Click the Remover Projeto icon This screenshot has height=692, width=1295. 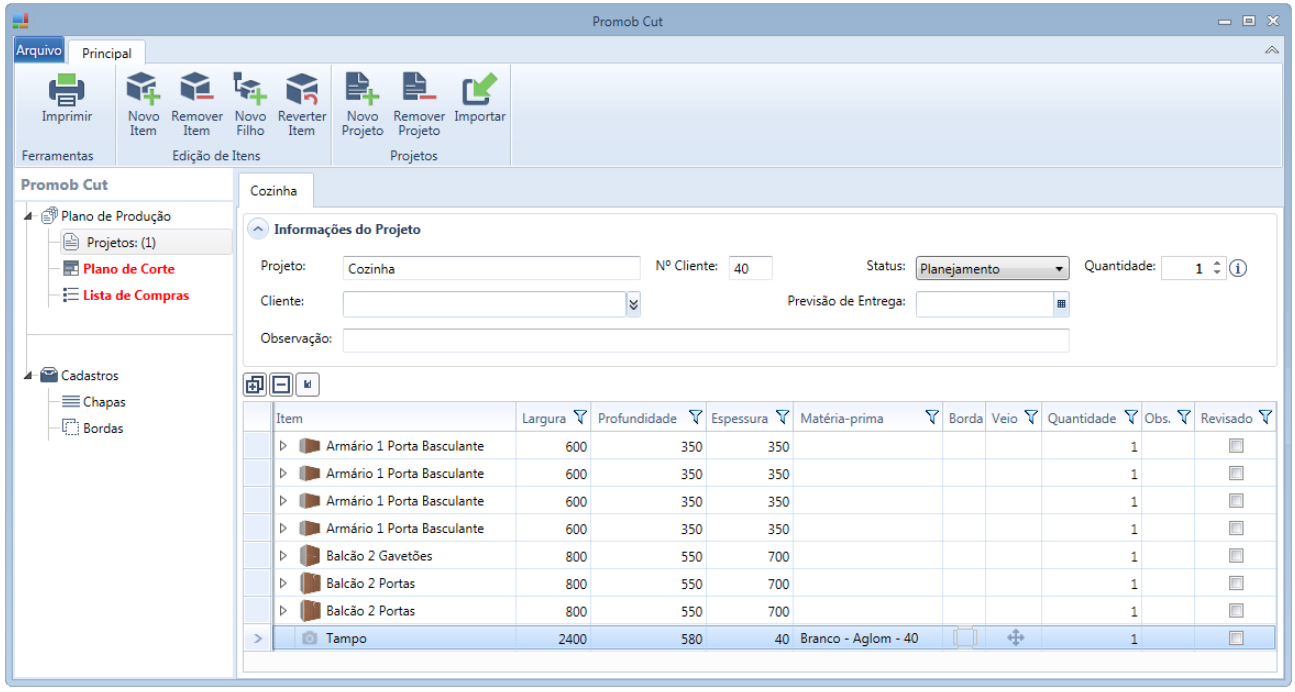tap(418, 89)
